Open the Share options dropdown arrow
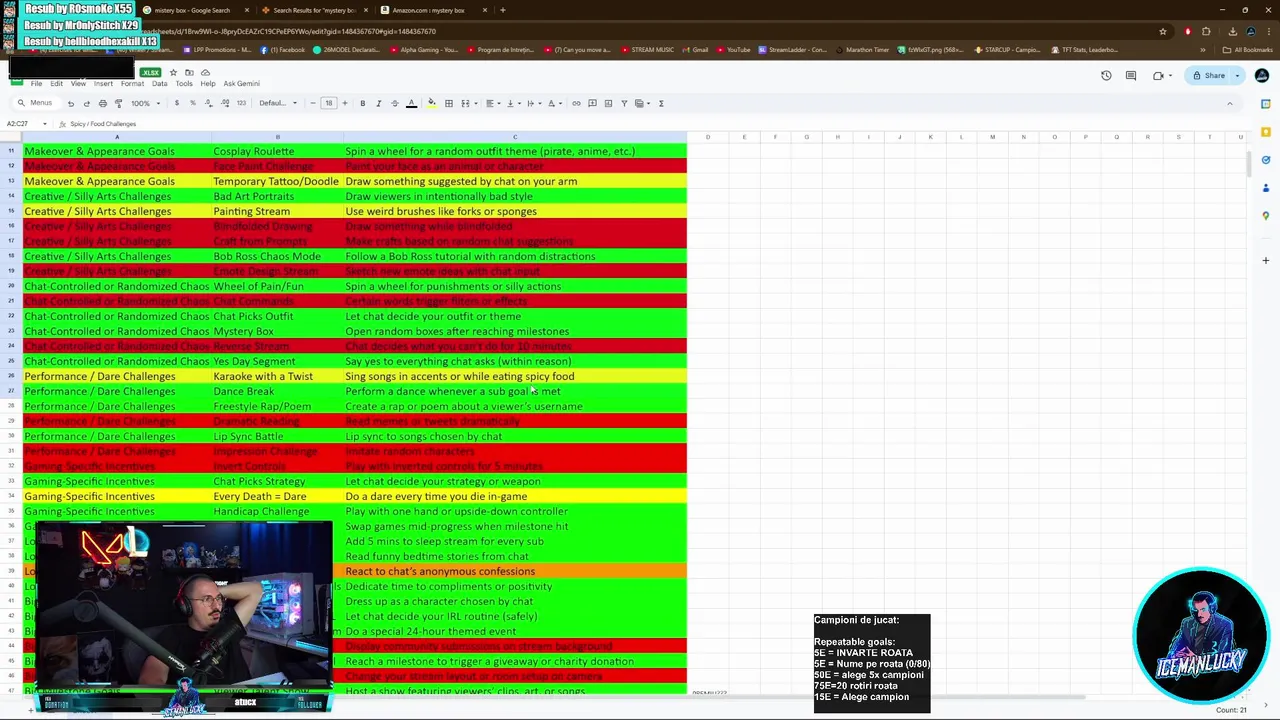Screen dimensions: 1280x720 coord(1237,76)
